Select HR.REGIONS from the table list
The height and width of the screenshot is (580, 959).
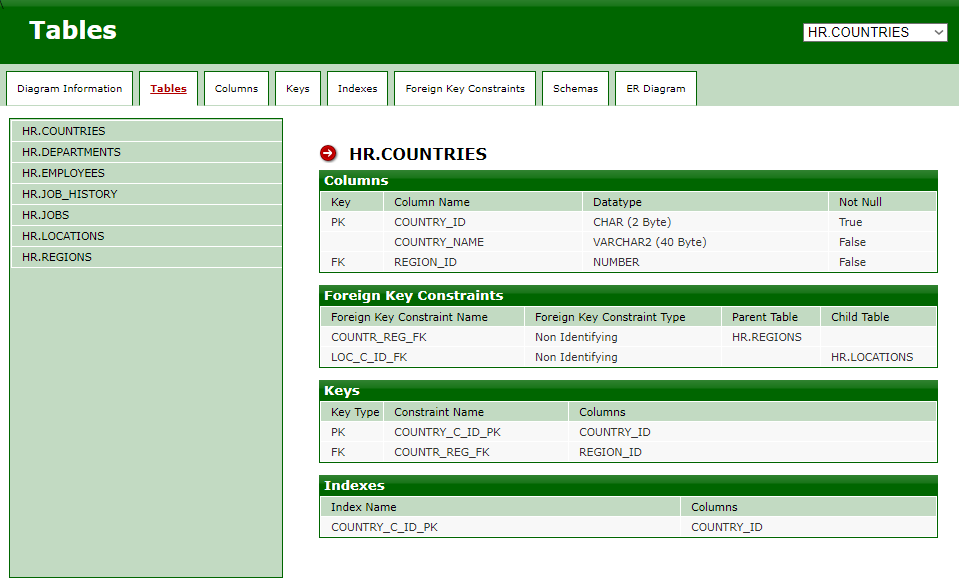[x=57, y=257]
